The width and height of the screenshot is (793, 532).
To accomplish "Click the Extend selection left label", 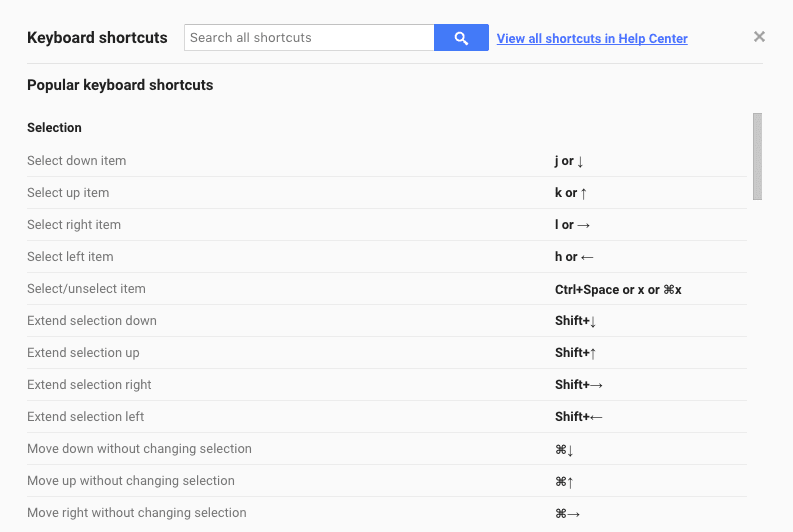I will 85,417.
